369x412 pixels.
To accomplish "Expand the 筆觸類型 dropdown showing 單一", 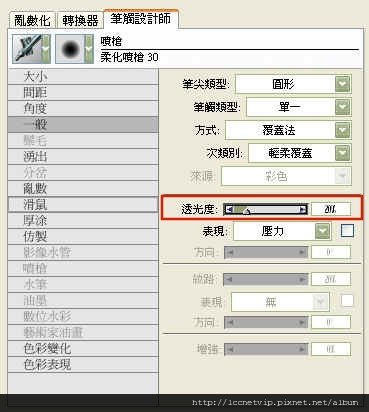I will coord(343,107).
